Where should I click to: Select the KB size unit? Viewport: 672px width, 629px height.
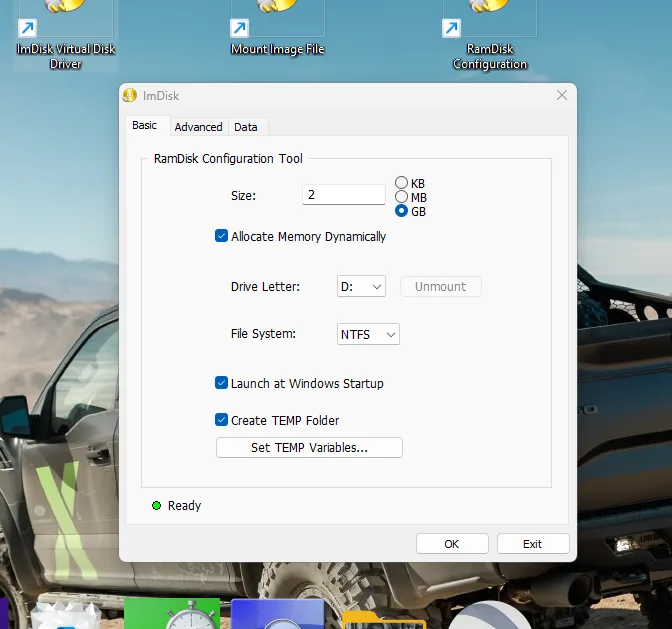tap(402, 183)
